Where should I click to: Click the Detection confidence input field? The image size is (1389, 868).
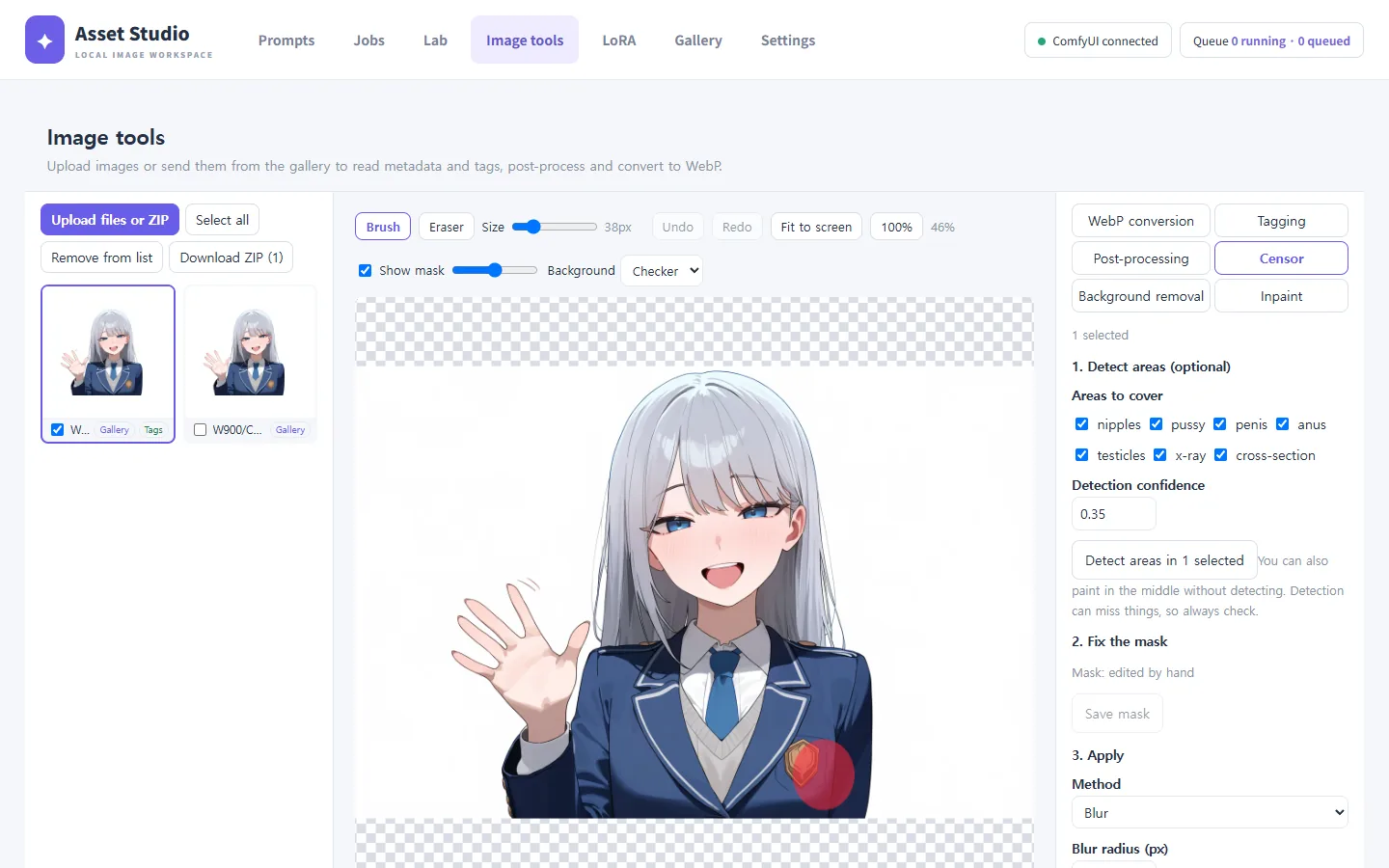click(1113, 514)
